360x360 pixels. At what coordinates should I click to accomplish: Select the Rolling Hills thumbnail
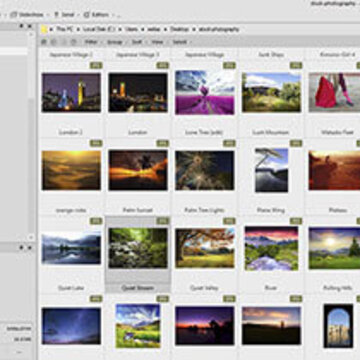334,248
